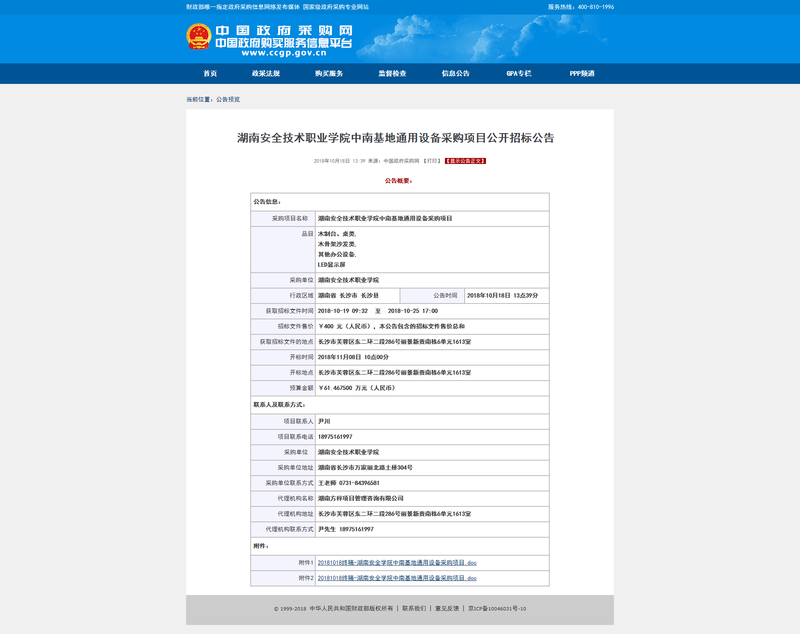
Task: Click the national emblem logo in header
Action: pyautogui.click(x=198, y=37)
